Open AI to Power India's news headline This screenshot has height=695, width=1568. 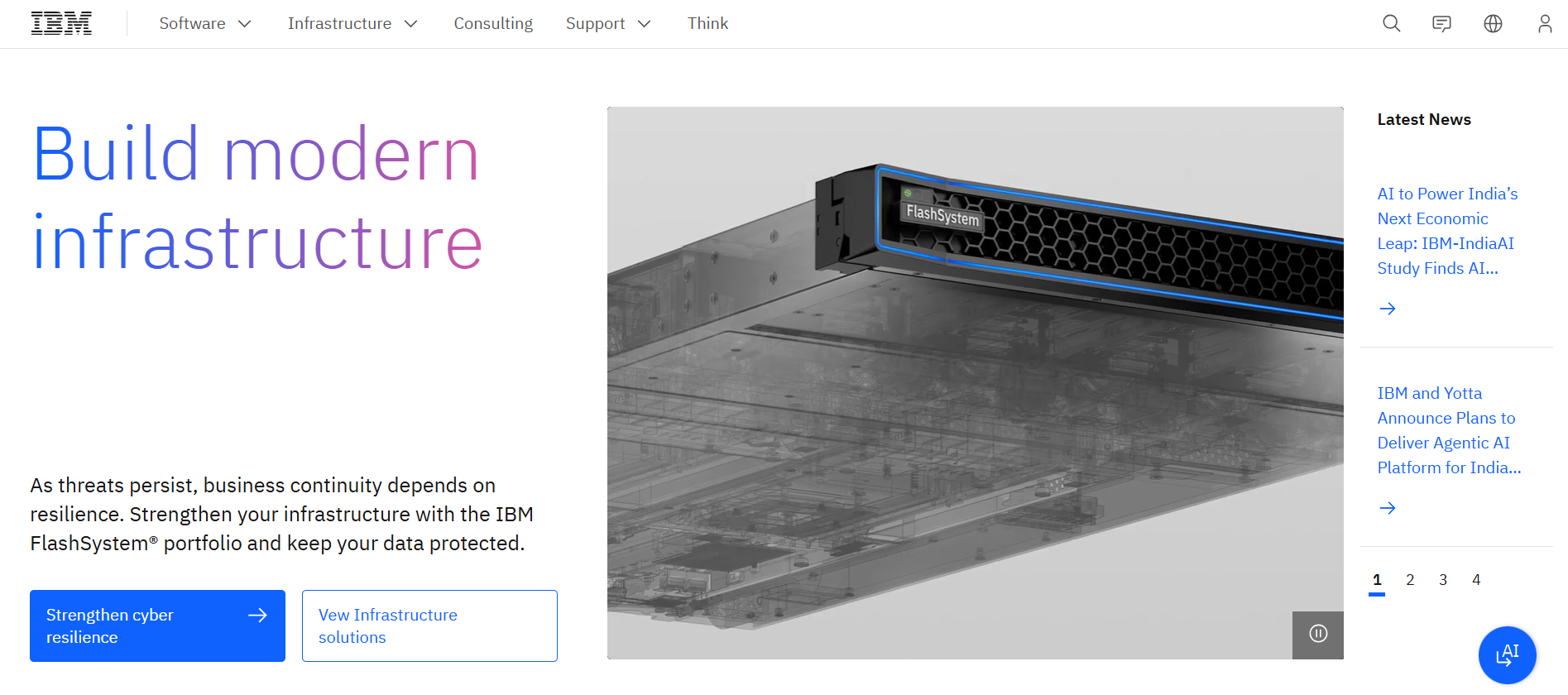pos(1447,231)
